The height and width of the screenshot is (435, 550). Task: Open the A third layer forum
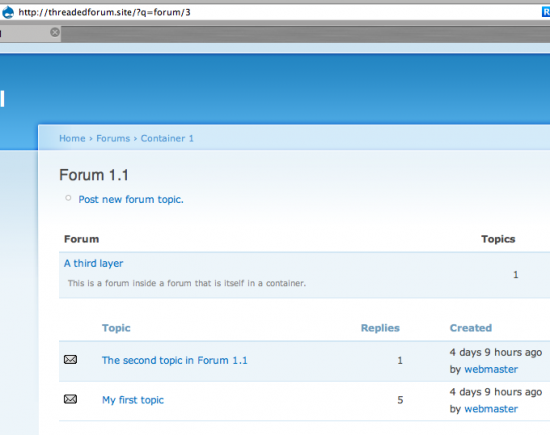click(x=94, y=263)
